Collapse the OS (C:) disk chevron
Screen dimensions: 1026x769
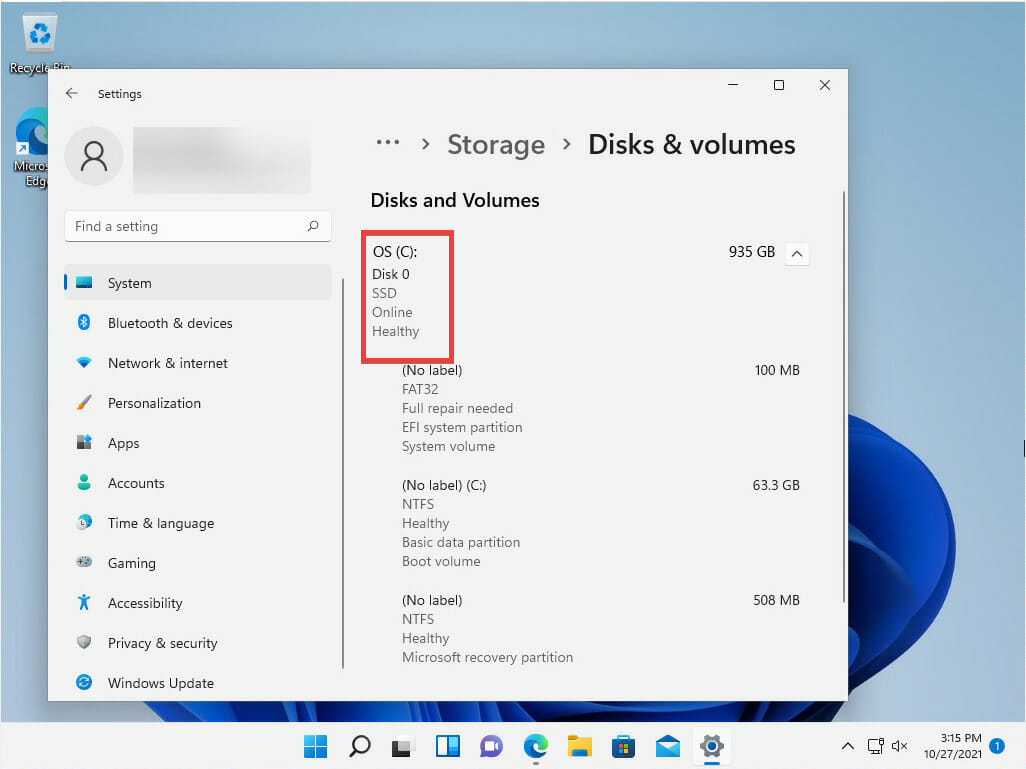796,253
